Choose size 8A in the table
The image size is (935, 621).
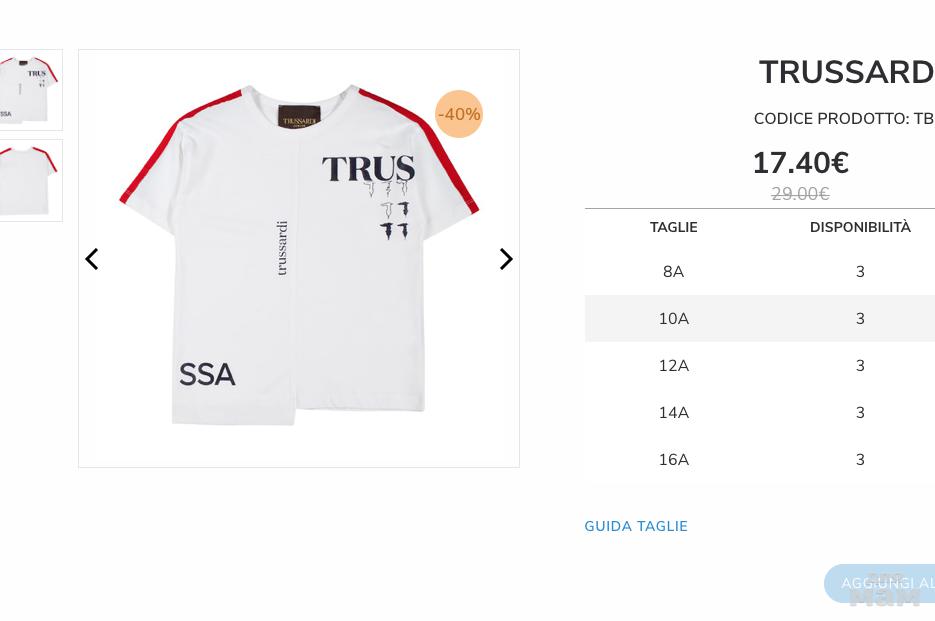pyautogui.click(x=673, y=272)
